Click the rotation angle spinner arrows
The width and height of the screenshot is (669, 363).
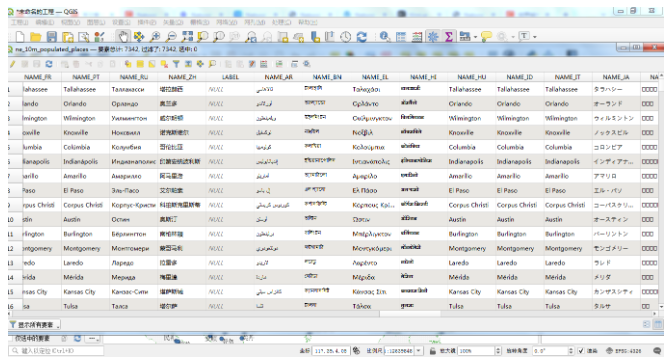571,351
